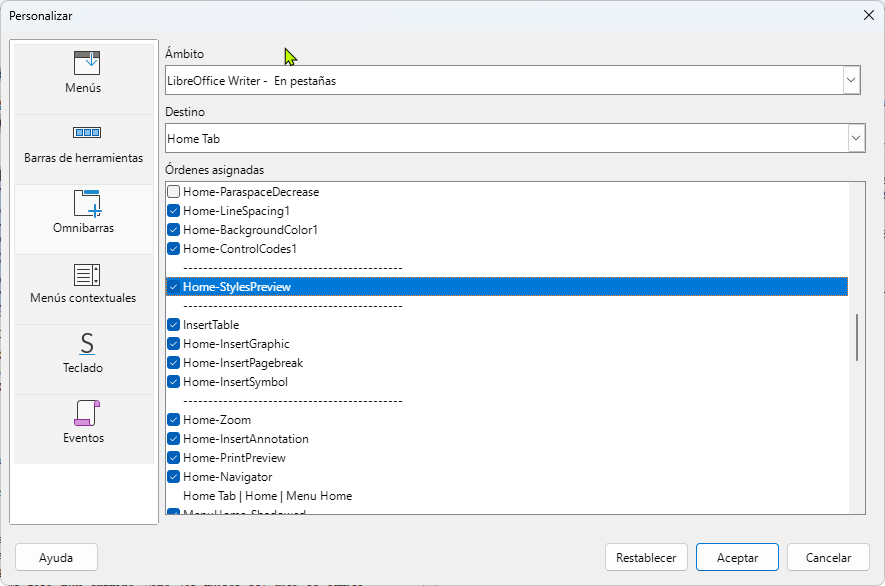Open the Eventos scroll icon
Image resolution: width=885 pixels, height=586 pixels.
click(86, 413)
